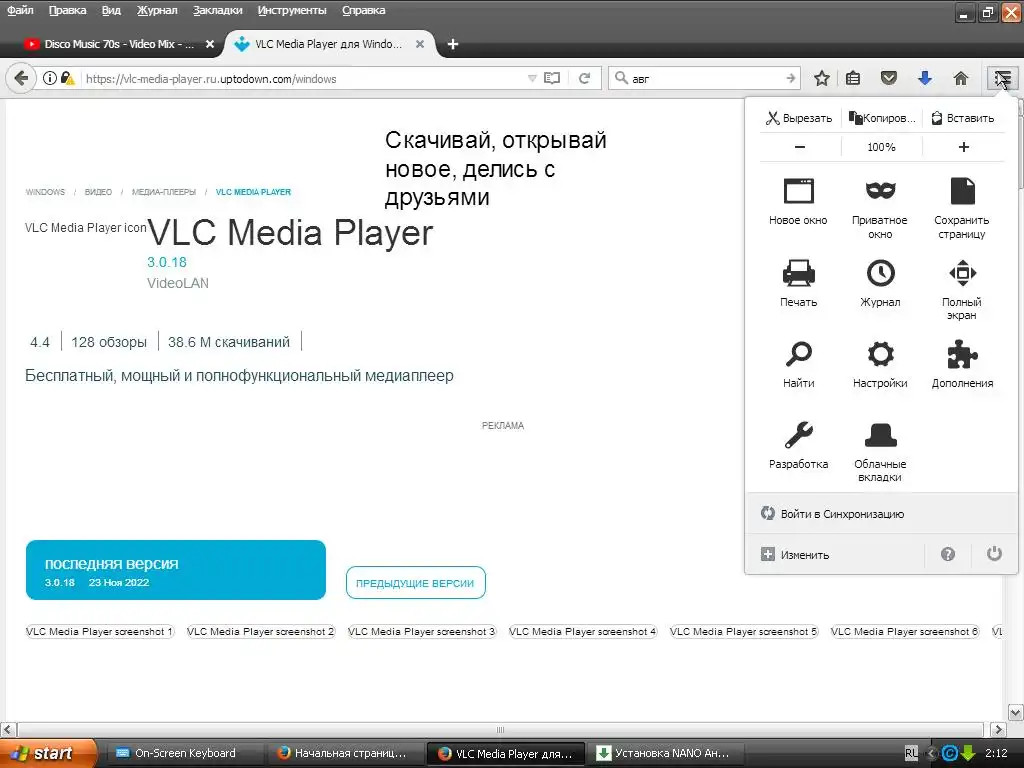The image size is (1024, 768).
Task: Click ПРЕДЫДУЩИЕ ВЕРСИИ button
Action: (x=415, y=583)
